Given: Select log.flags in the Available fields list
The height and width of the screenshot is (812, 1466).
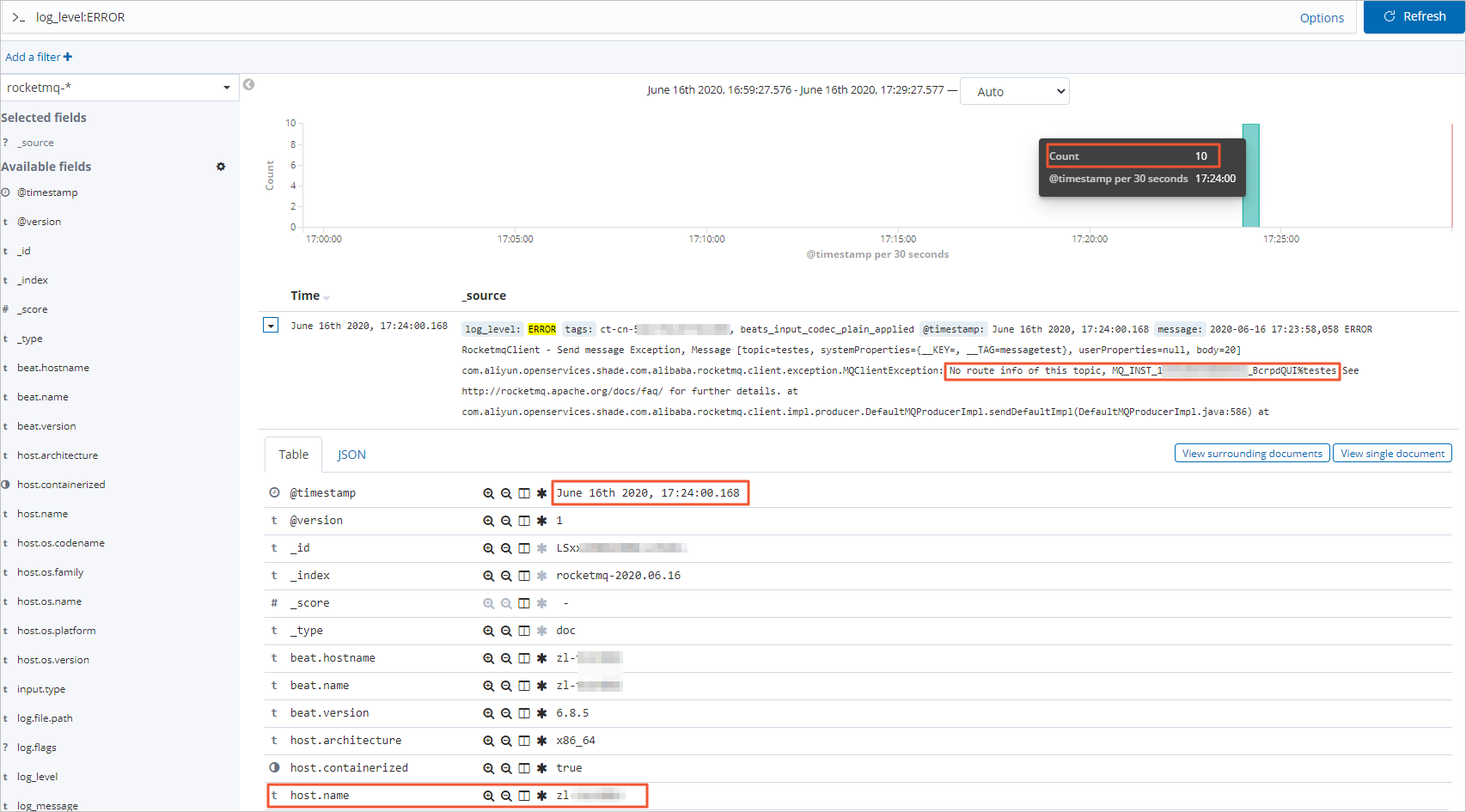Looking at the screenshot, I should click(37, 748).
